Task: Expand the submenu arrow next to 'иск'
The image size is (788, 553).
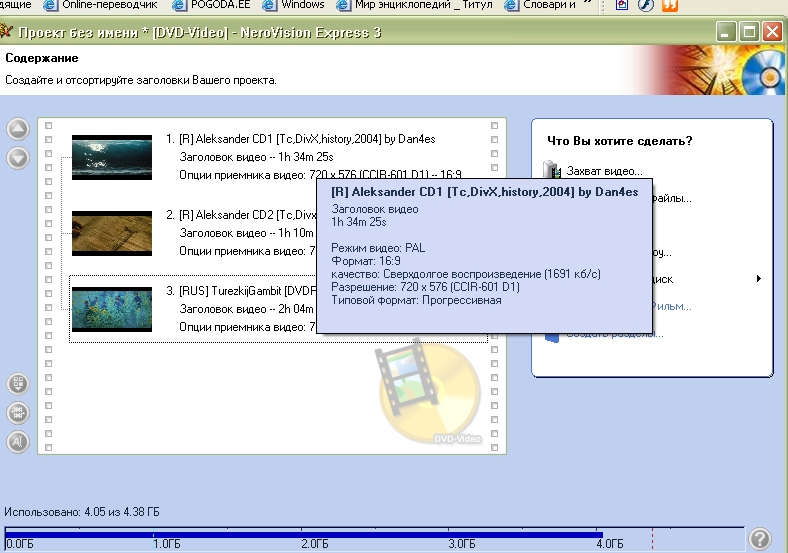Action: pyautogui.click(x=759, y=279)
